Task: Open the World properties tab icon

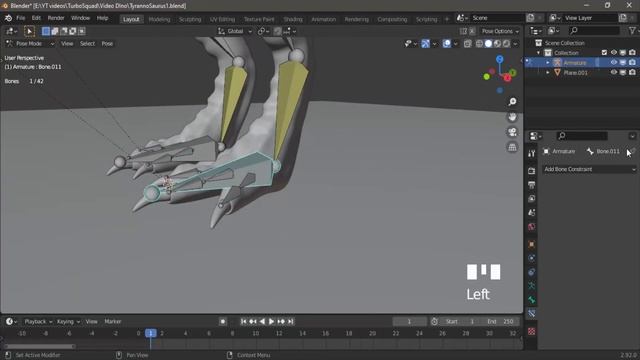Action: 531,227
